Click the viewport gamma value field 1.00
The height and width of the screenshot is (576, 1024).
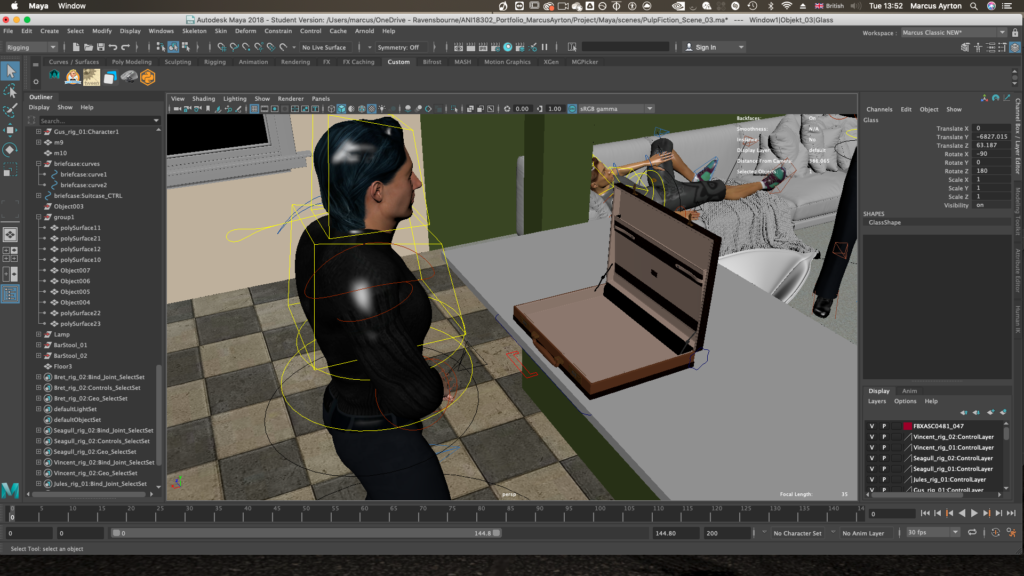click(x=554, y=109)
